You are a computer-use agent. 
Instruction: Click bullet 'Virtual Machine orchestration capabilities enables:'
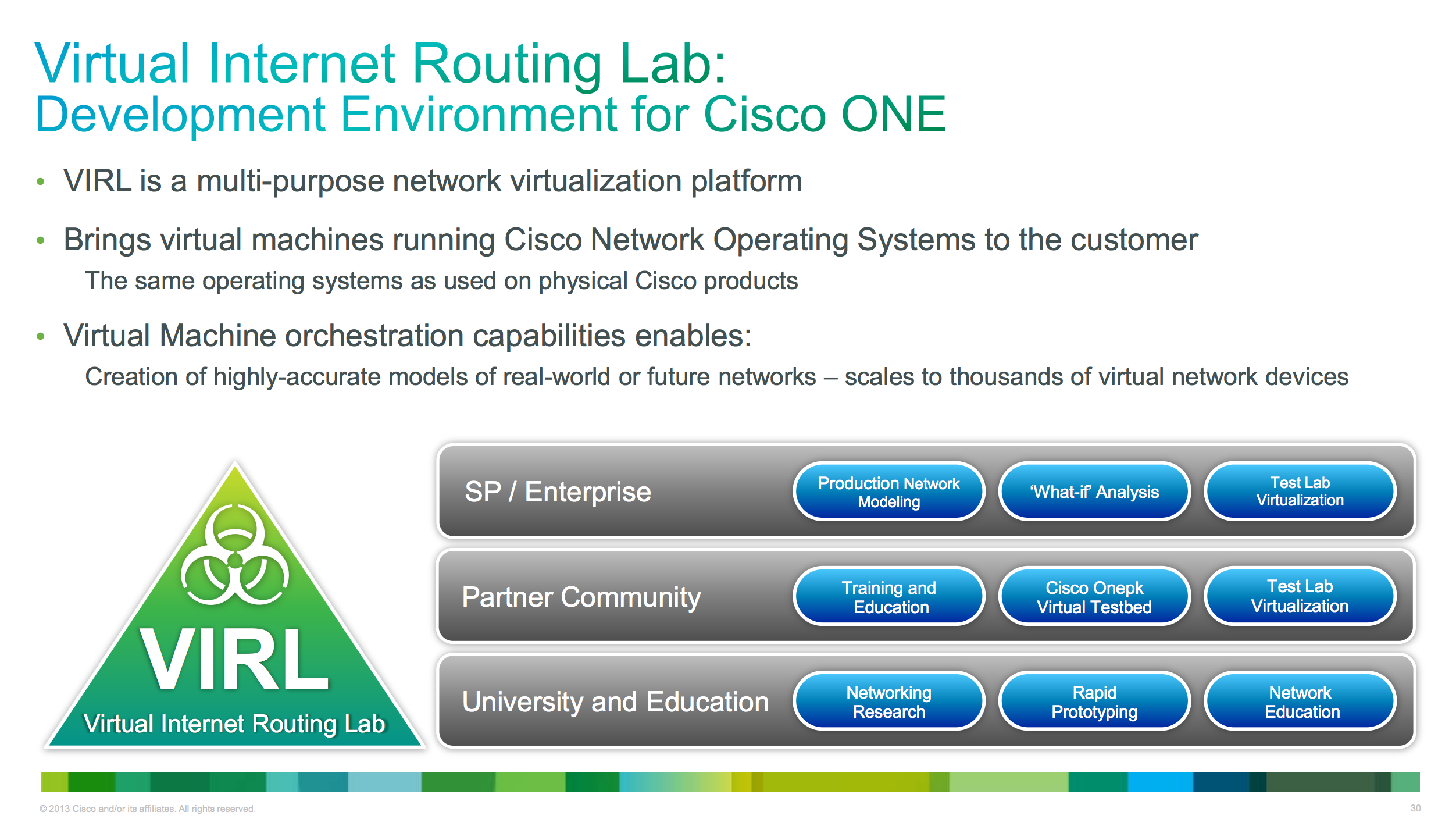click(407, 336)
